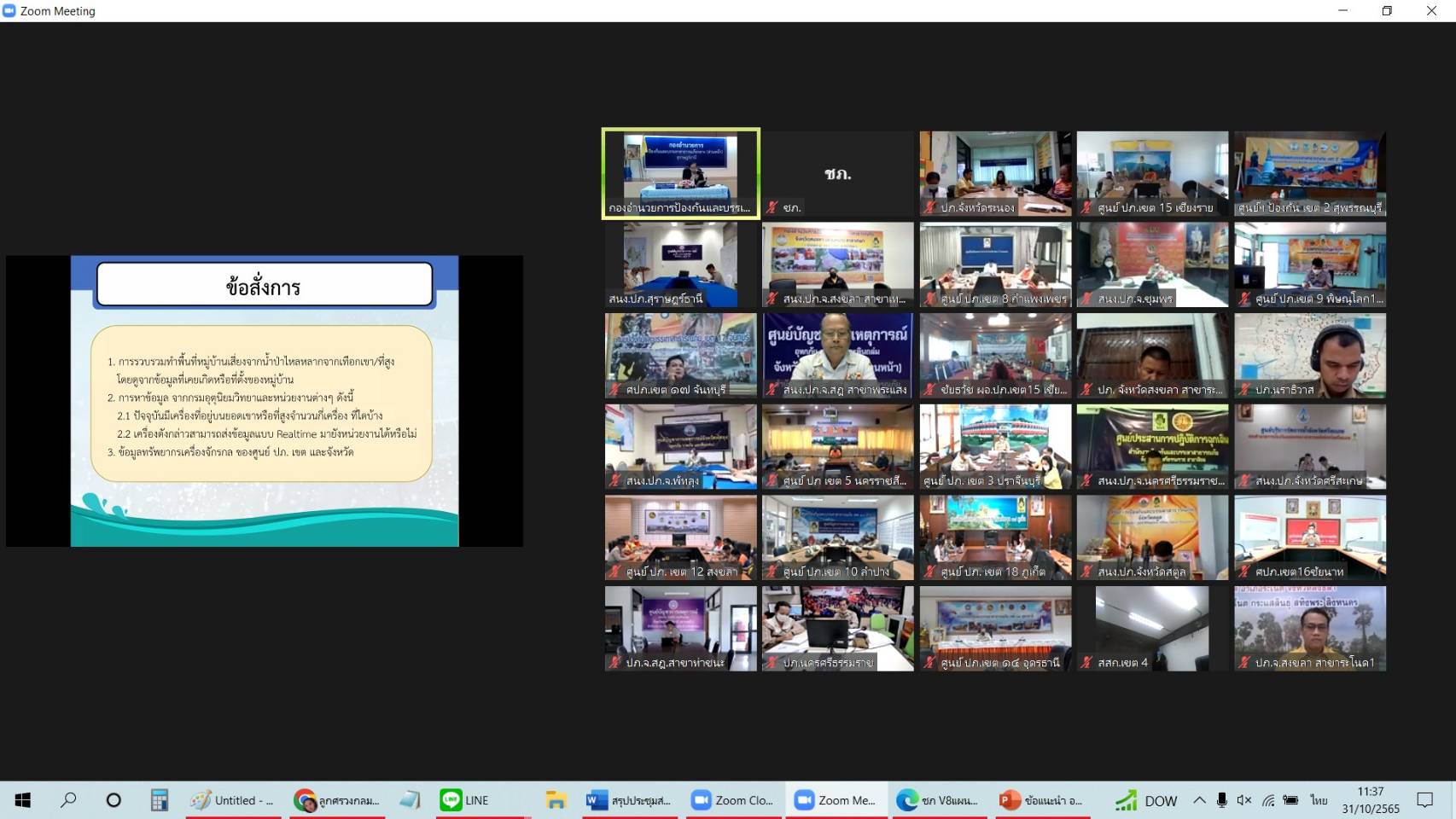Viewport: 1456px width, 819px height.
Task: Open the Windows Start menu
Action: 23,800
